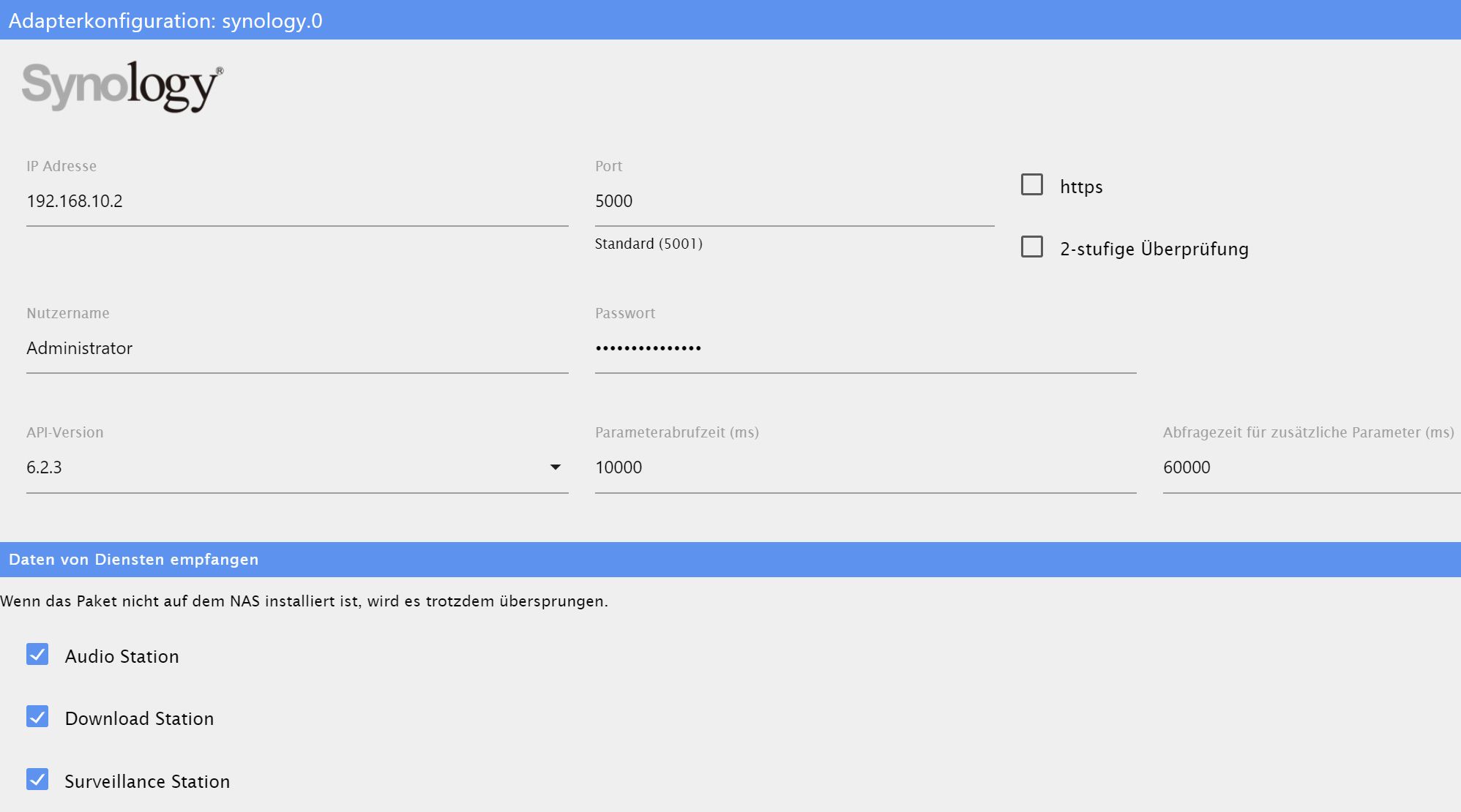1461x812 pixels.
Task: Click 'Daten von Diensten empfangen' section header
Action: (x=730, y=560)
